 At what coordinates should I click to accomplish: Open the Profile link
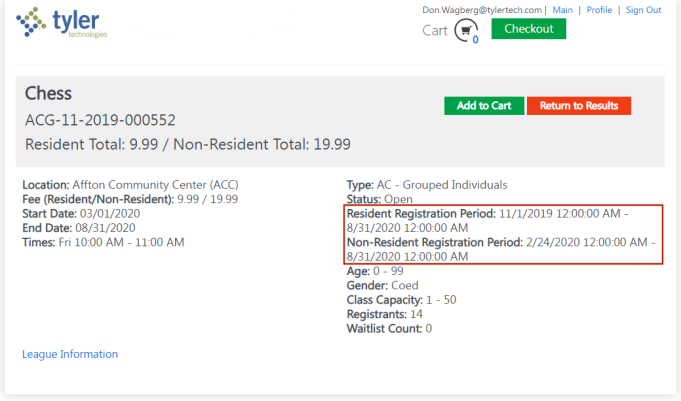(599, 10)
